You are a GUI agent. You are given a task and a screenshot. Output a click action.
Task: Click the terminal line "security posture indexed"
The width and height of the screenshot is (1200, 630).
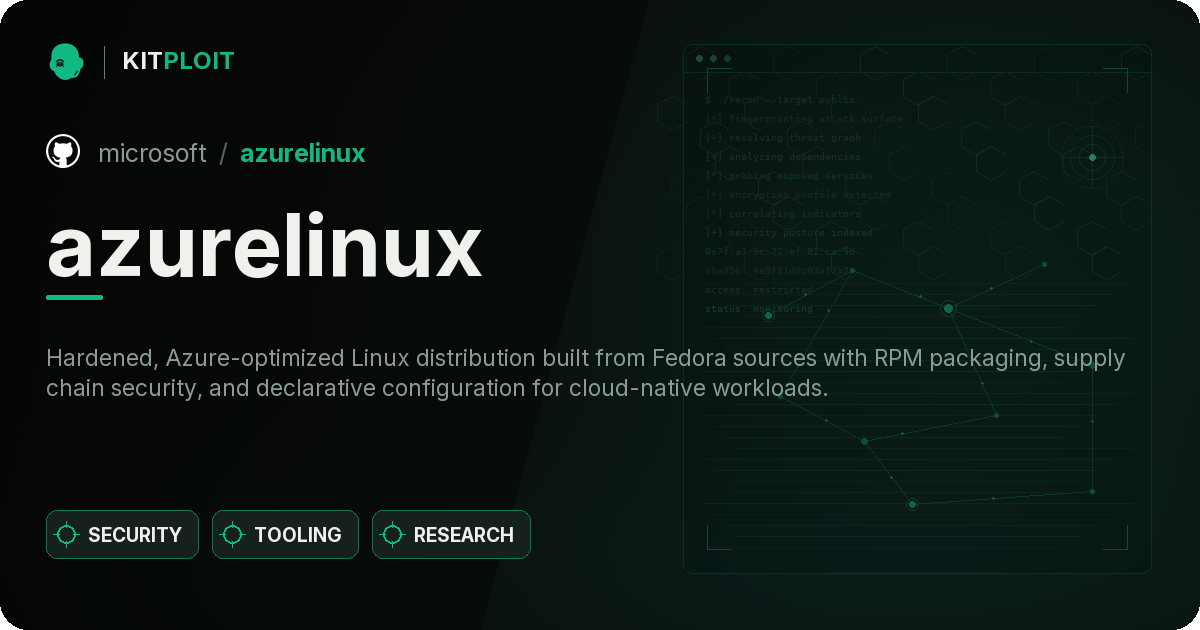788,233
